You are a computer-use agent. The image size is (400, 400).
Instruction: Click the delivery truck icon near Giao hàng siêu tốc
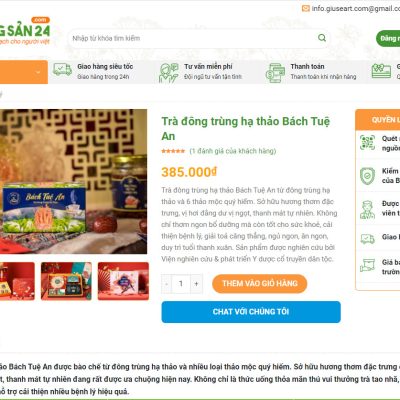62,70
